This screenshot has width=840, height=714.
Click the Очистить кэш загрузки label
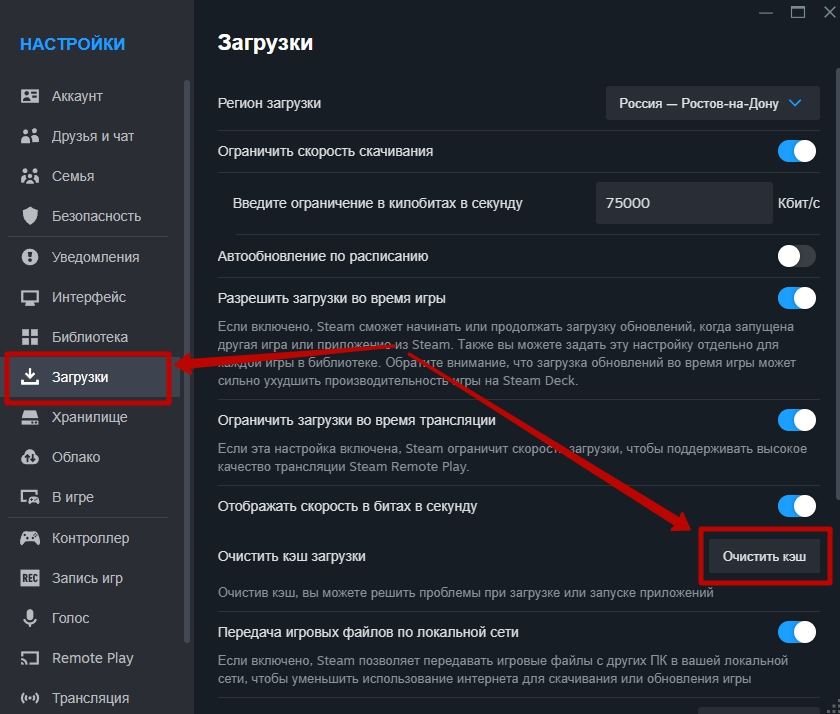pyautogui.click(x=291, y=556)
